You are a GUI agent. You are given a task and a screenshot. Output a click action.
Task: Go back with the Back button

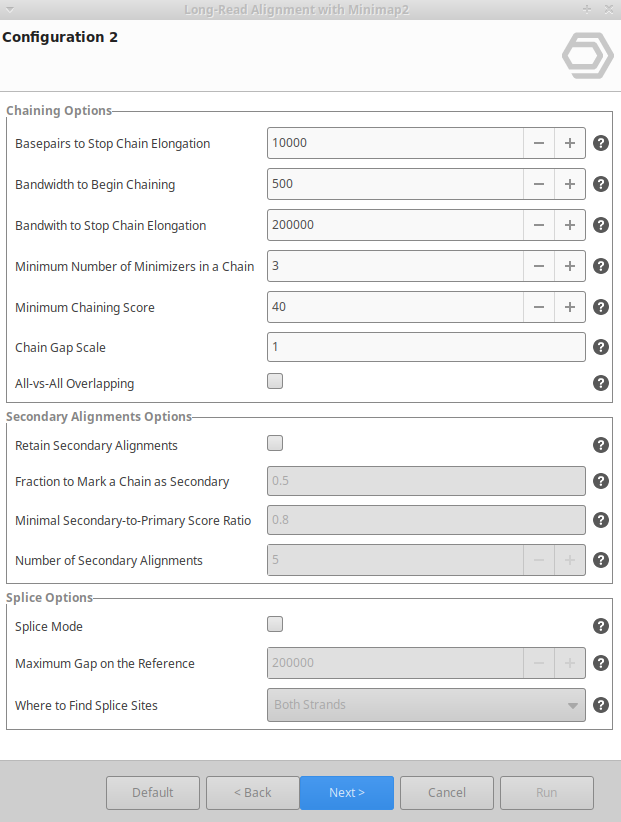tap(253, 793)
